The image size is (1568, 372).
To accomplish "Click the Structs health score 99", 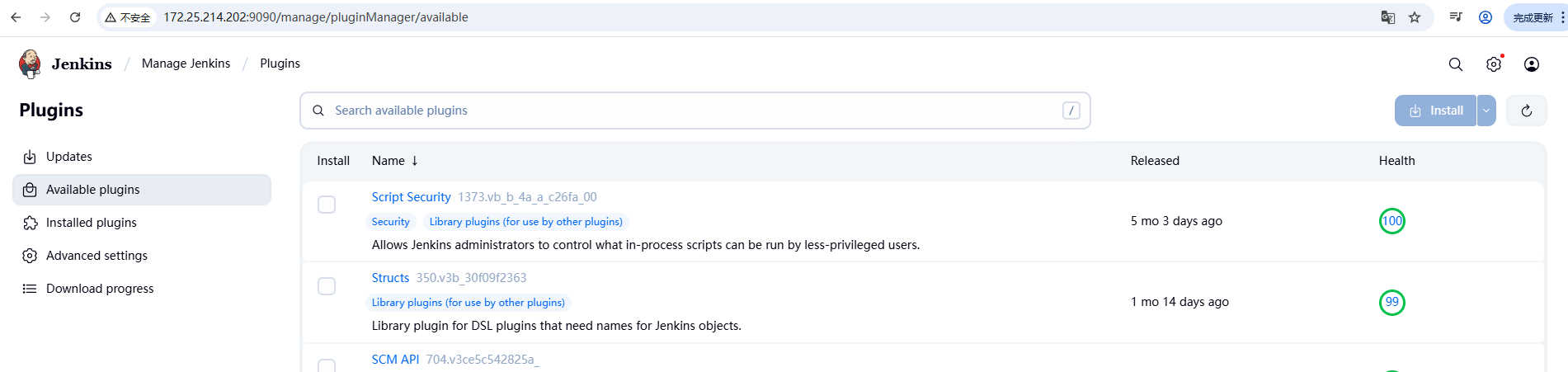I will [x=1392, y=302].
